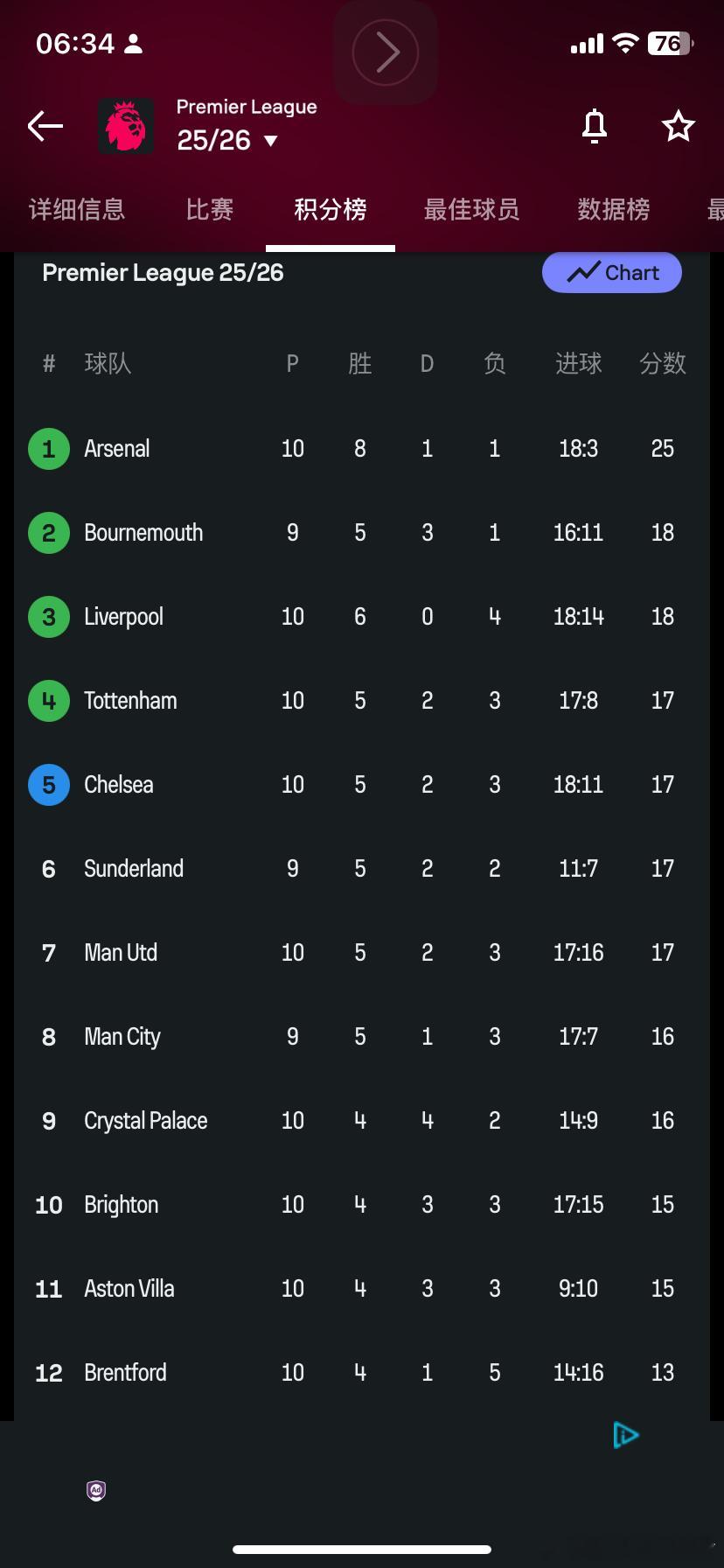Switch to the 详细信息 tab

pyautogui.click(x=77, y=210)
